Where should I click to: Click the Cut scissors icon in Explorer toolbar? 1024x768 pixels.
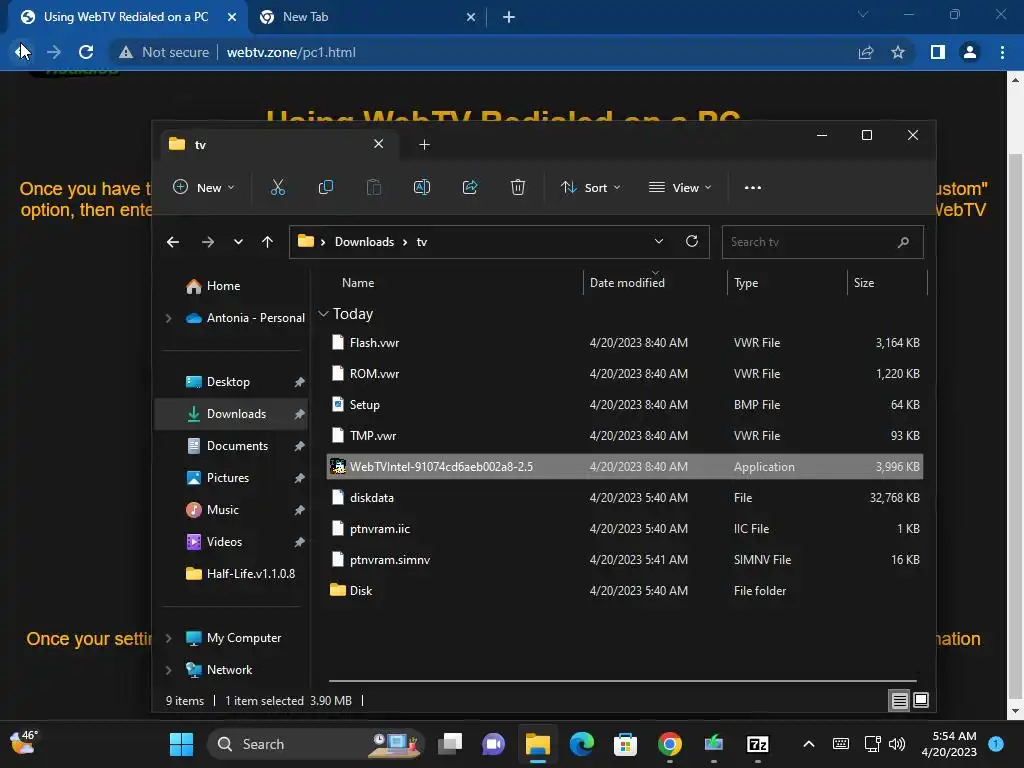point(278,187)
